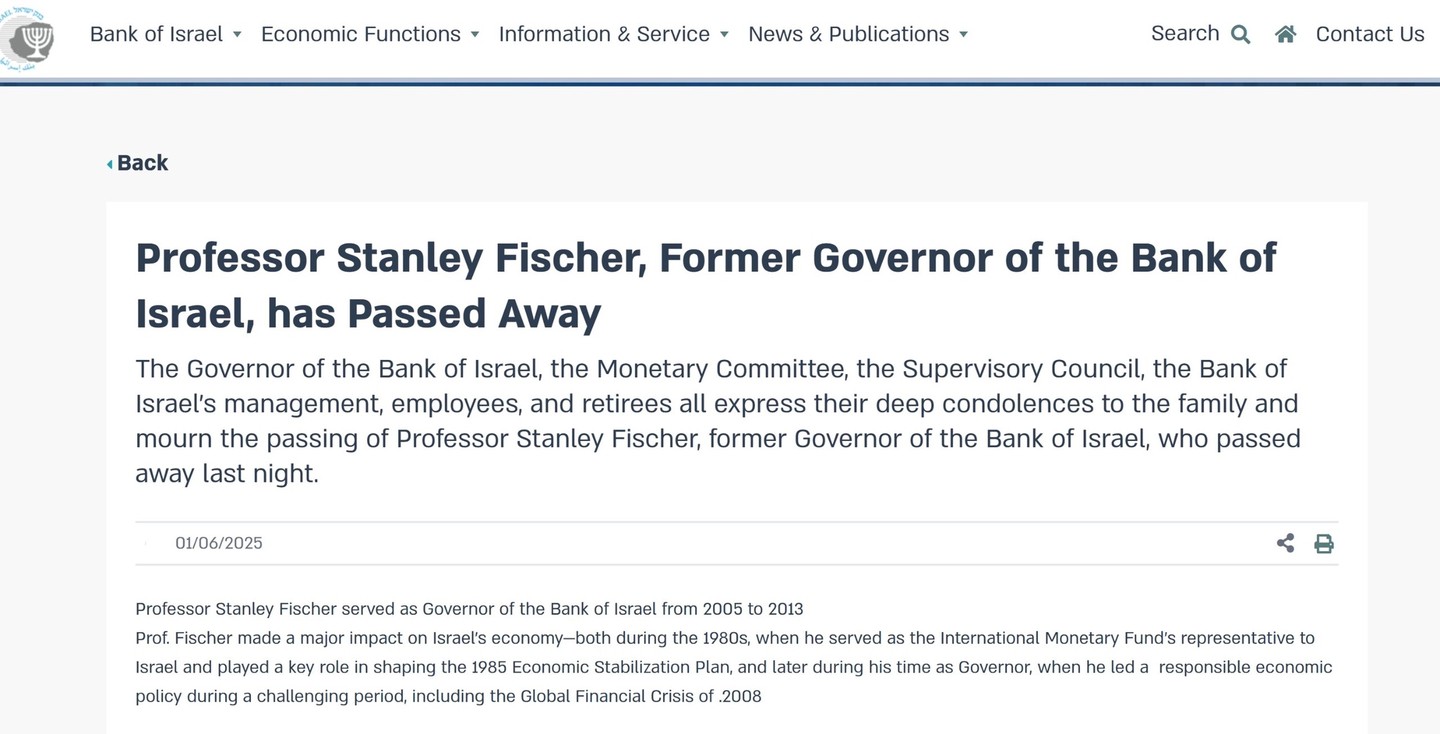Image resolution: width=1440 pixels, height=734 pixels.
Task: Click the condolences summary paragraph
Action: (x=718, y=421)
